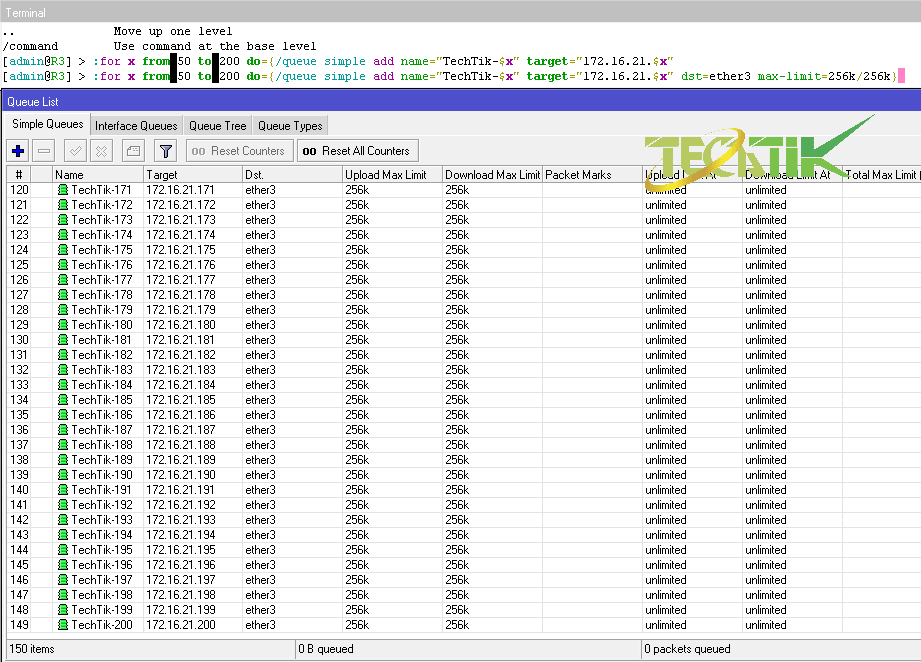This screenshot has height=662, width=921.
Task: Select queue icon of TechTik-183
Action: pos(63,369)
